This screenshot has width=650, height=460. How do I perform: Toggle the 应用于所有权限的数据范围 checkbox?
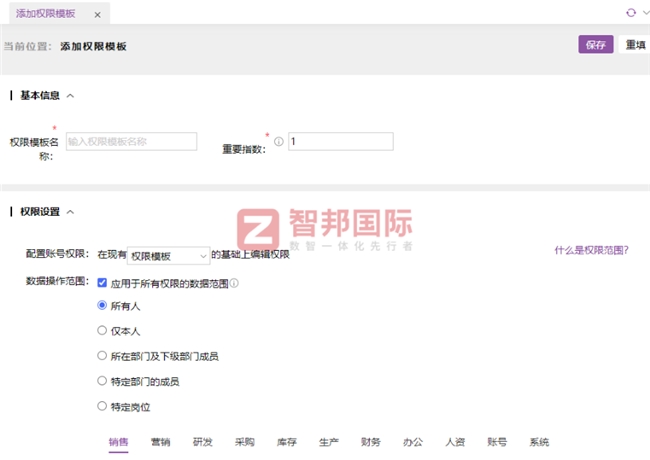tap(102, 283)
